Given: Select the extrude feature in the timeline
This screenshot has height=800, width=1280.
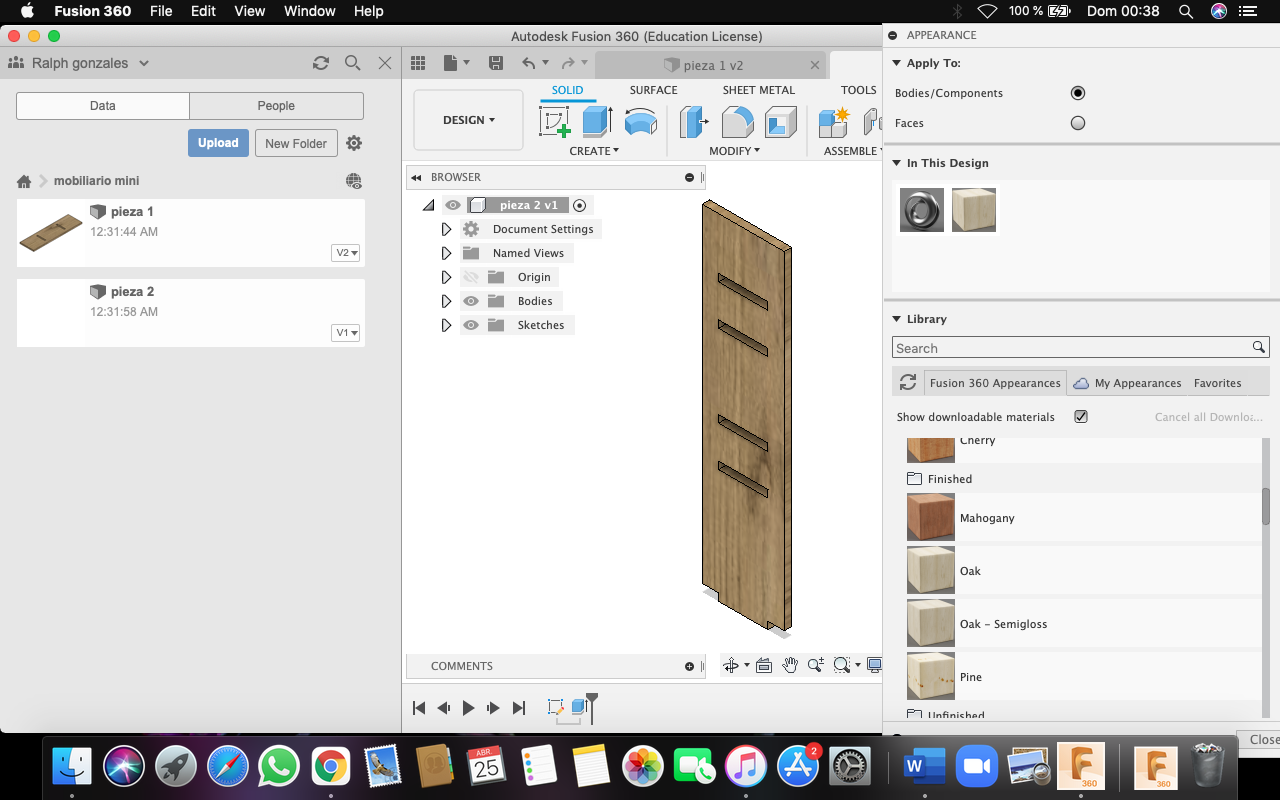Looking at the screenshot, I should (x=578, y=707).
